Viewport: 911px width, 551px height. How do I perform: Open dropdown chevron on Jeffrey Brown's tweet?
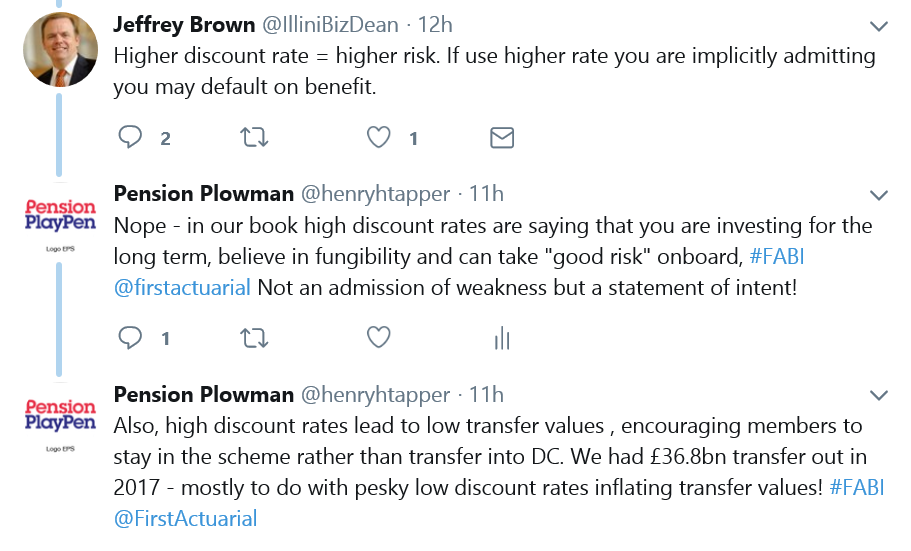pyautogui.click(x=878, y=26)
